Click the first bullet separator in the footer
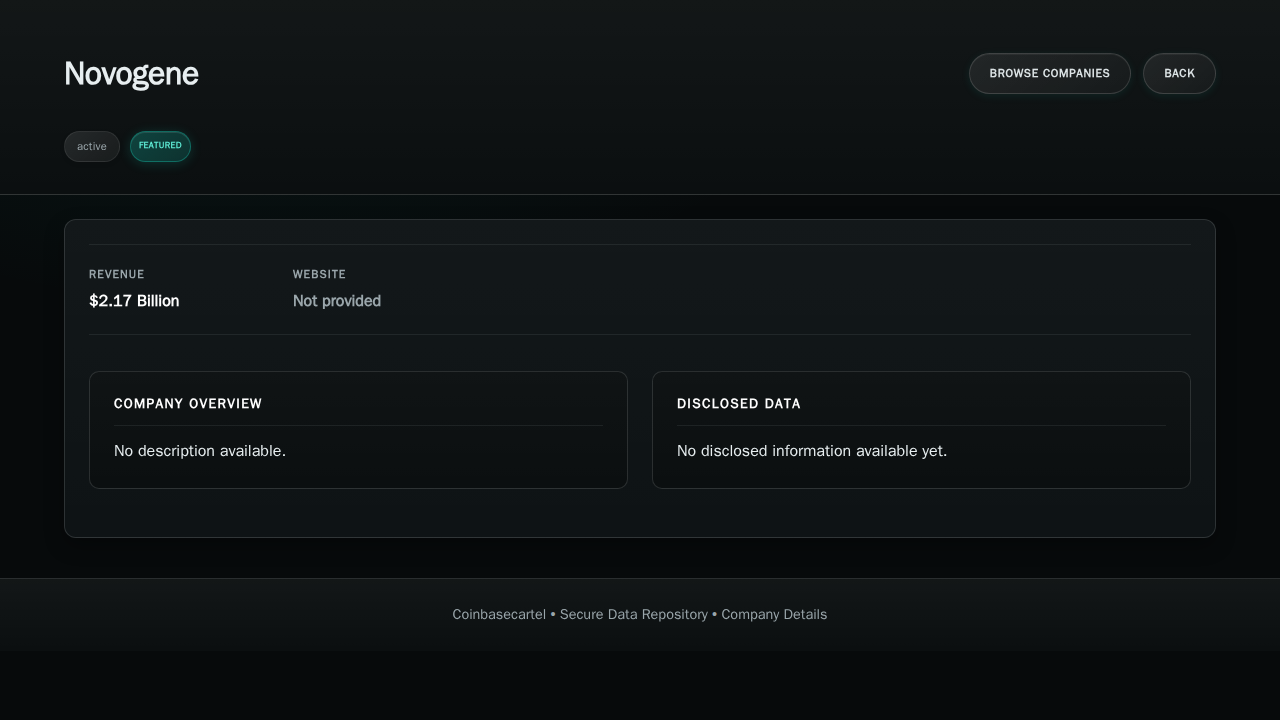This screenshot has height=720, width=1280. (x=553, y=614)
